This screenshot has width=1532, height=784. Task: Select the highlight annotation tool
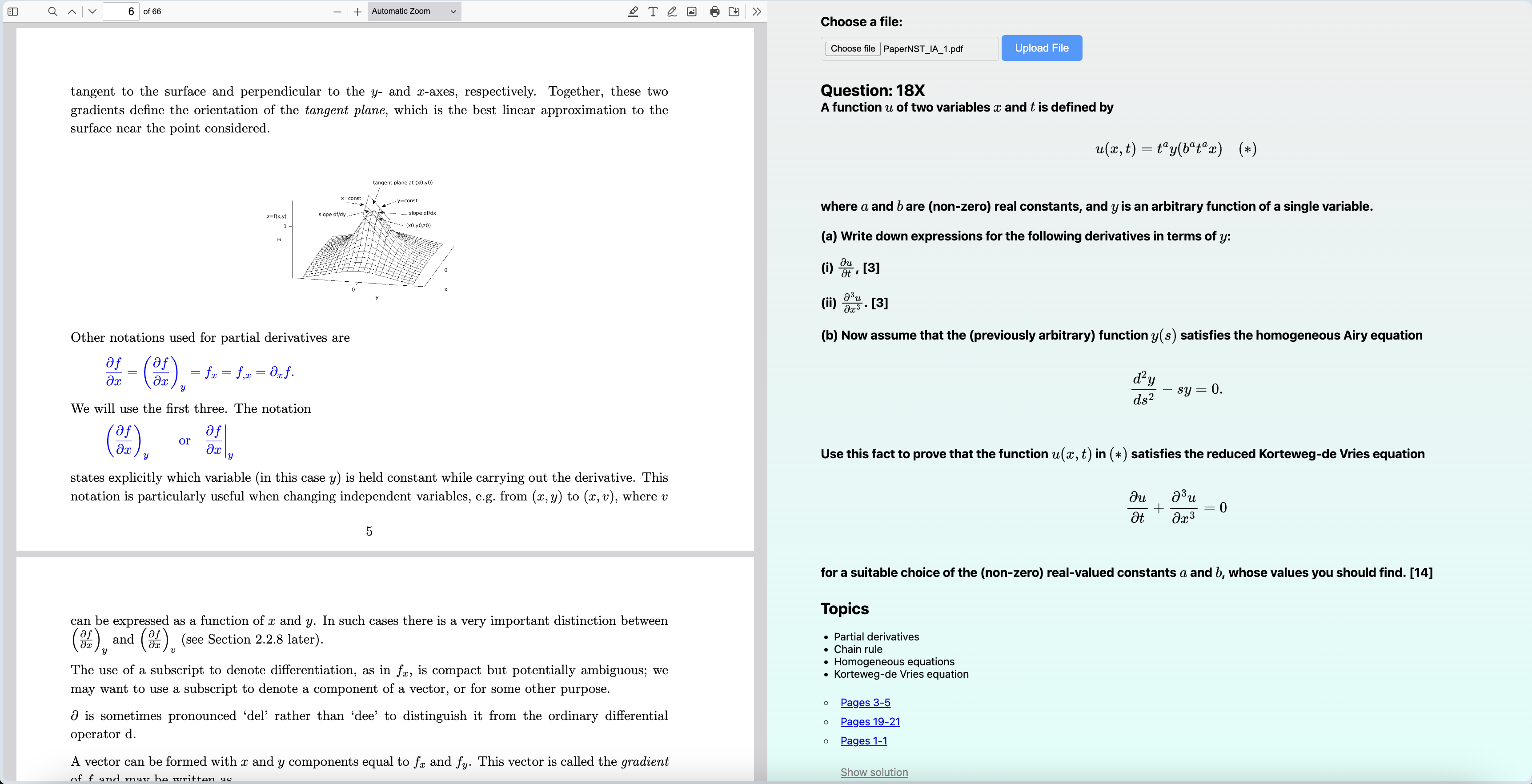click(x=633, y=11)
